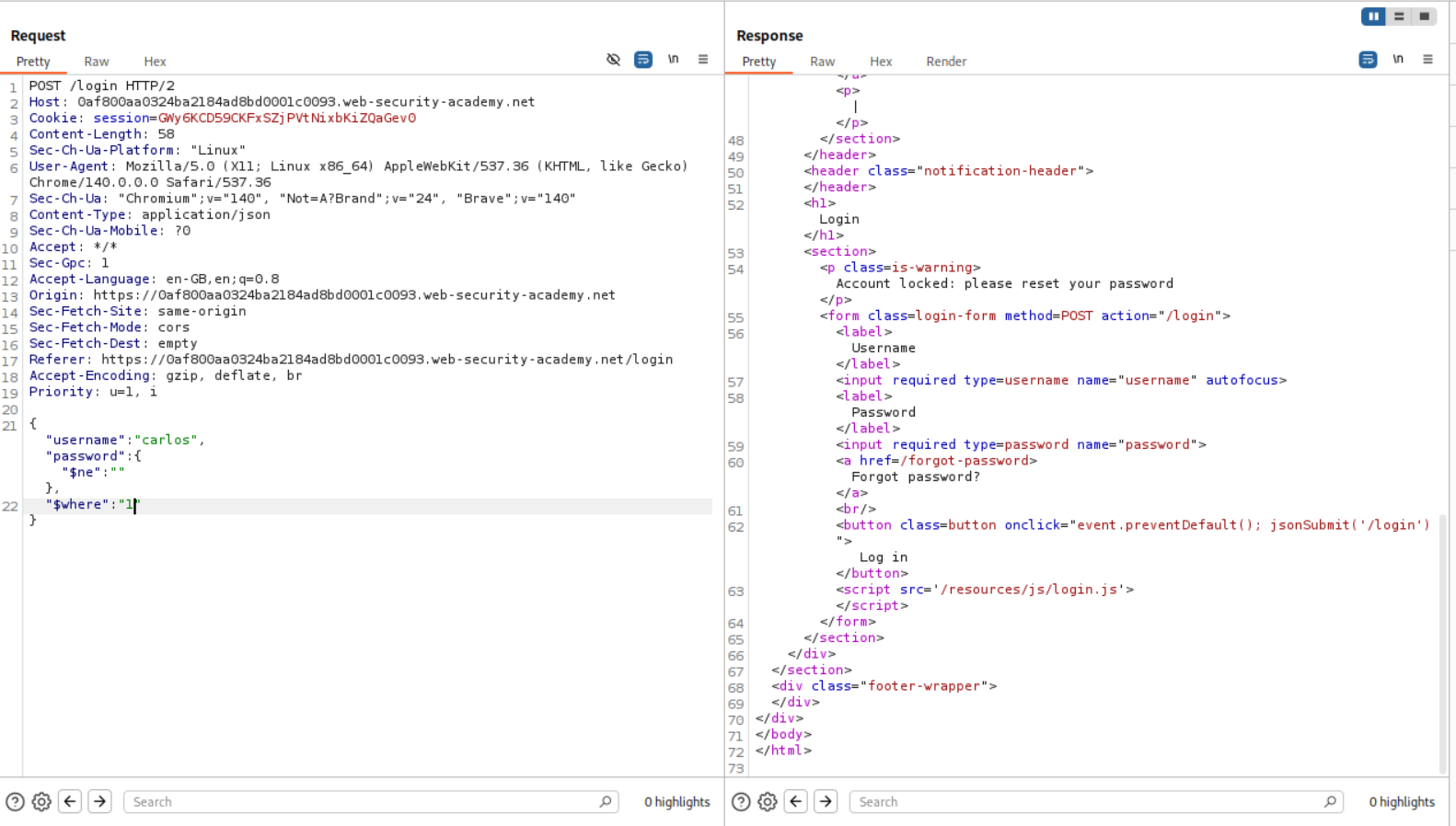Click the Response search input field
Viewport: 1456px width, 826px height.
1086,802
